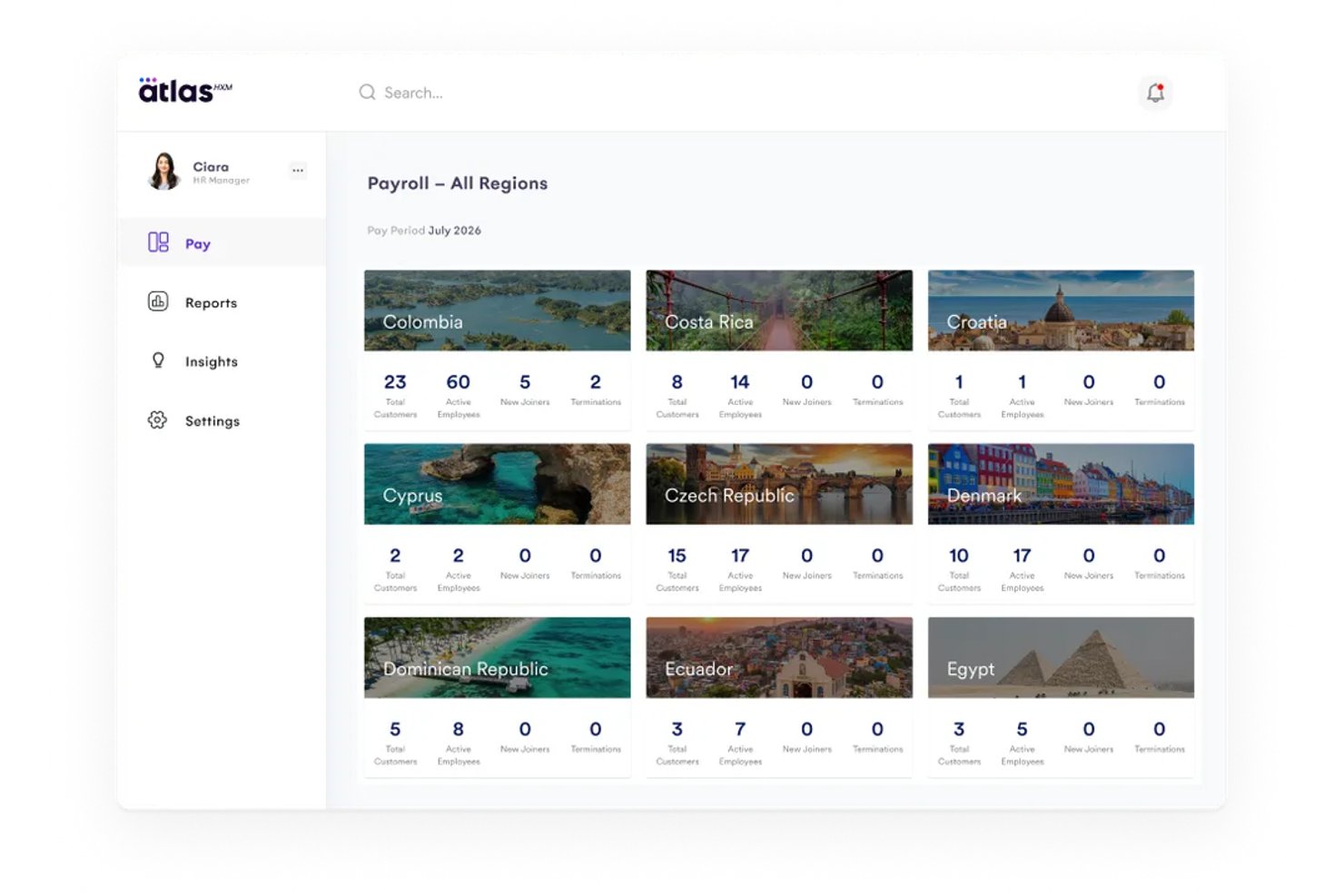Click Cyprus's 2 Active Employees value
Screen dimensions: 1344x896
459,556
